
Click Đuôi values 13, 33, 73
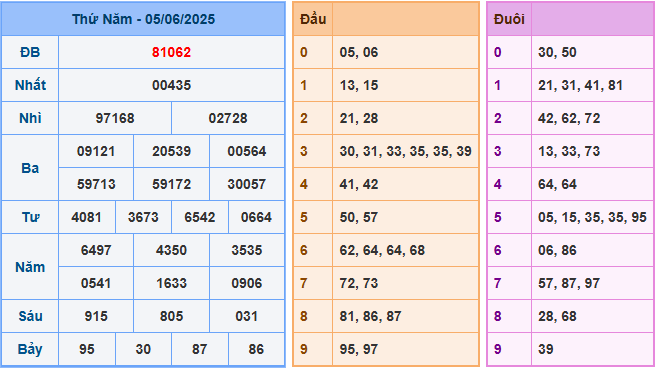click(x=569, y=151)
